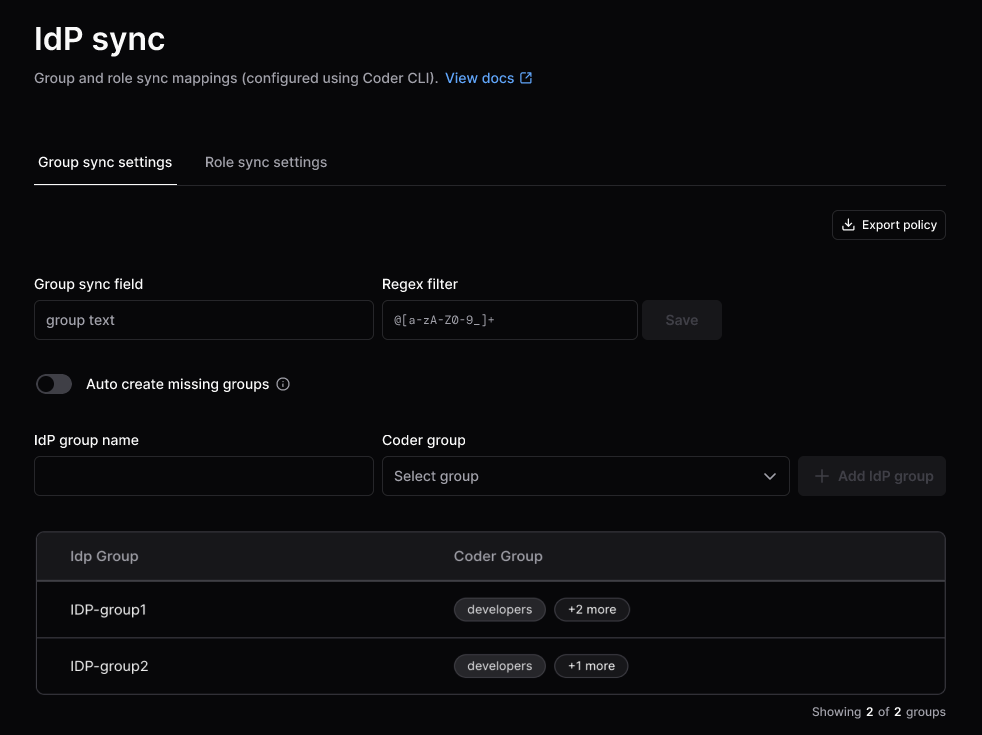Click the Group sync field label
This screenshot has width=982, height=735.
coord(88,284)
